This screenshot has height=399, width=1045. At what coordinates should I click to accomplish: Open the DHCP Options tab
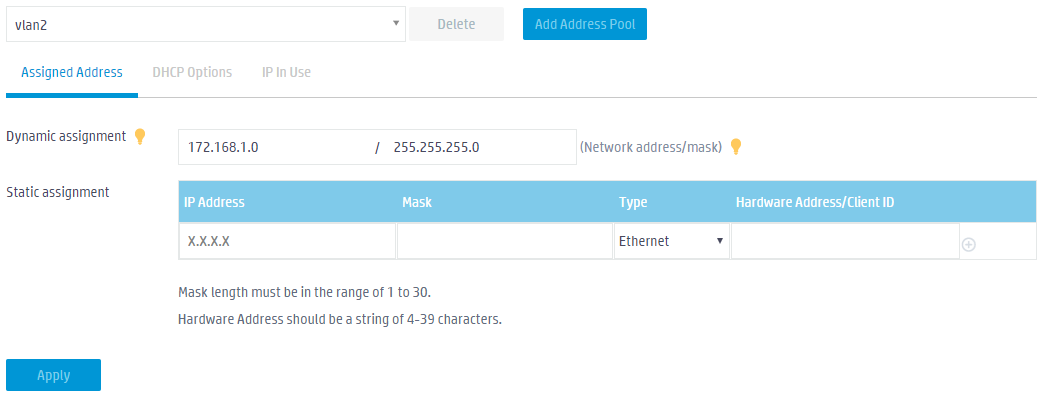coord(192,73)
